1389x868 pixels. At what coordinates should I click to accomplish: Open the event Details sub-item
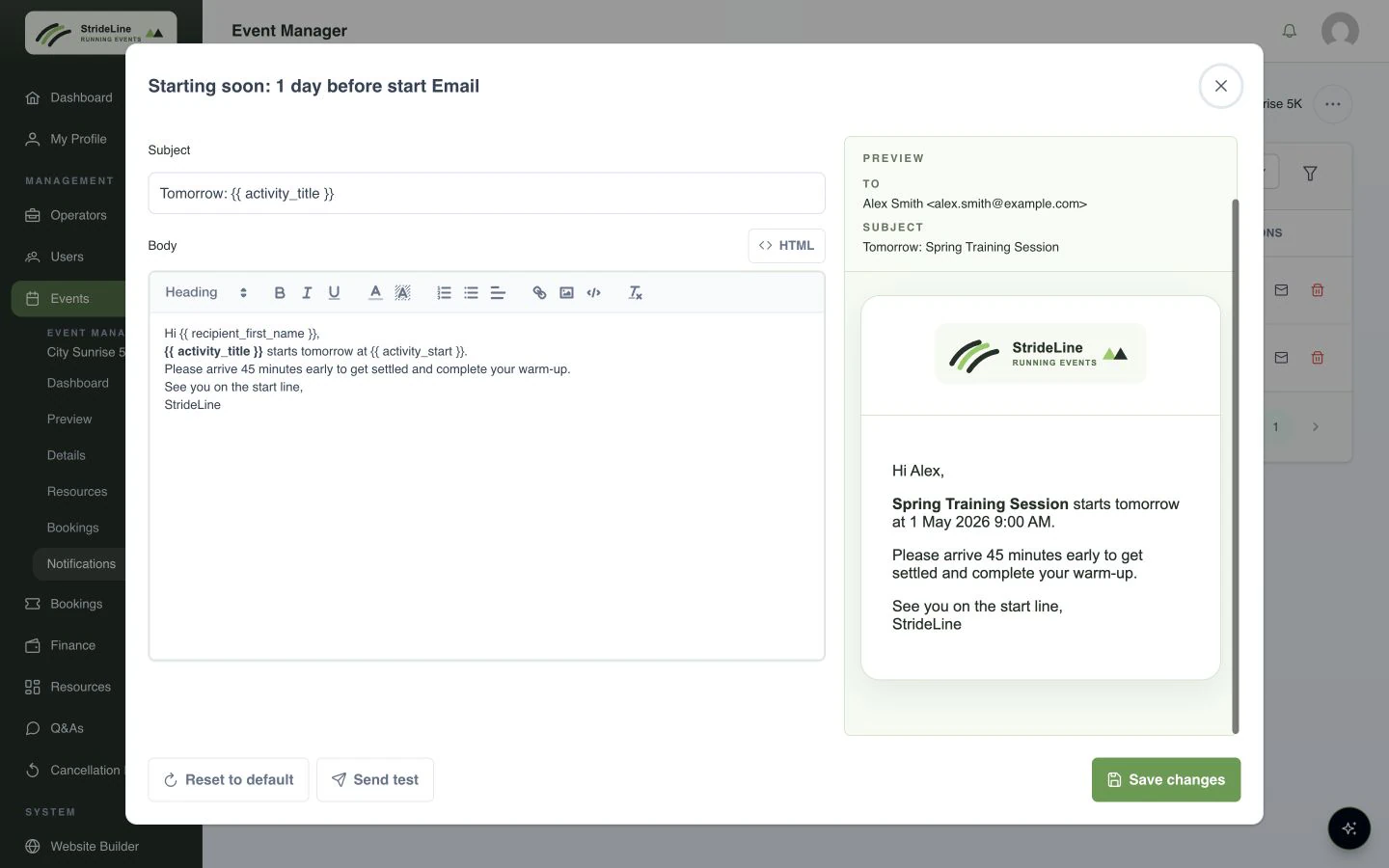click(x=67, y=455)
